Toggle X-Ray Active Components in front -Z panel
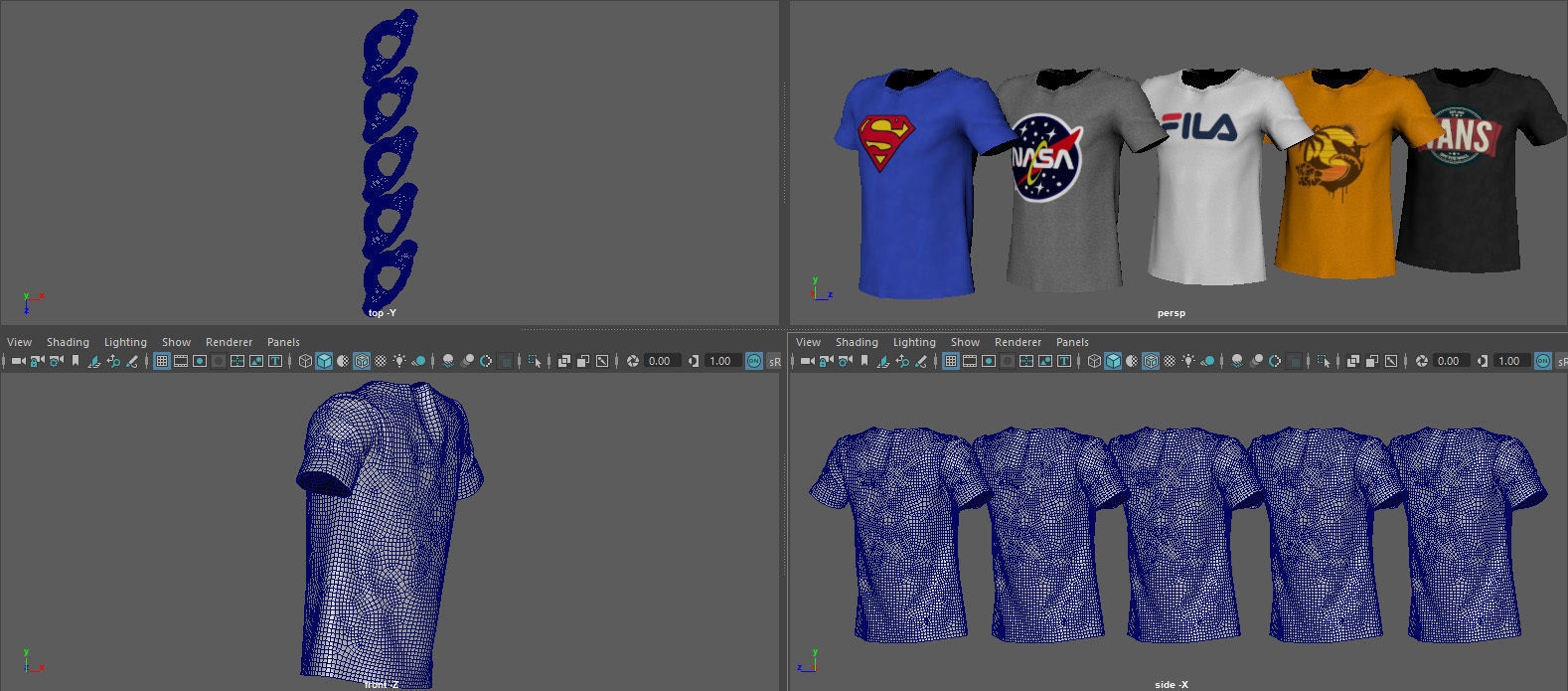Screen dimensions: 1568x691 [x=583, y=361]
